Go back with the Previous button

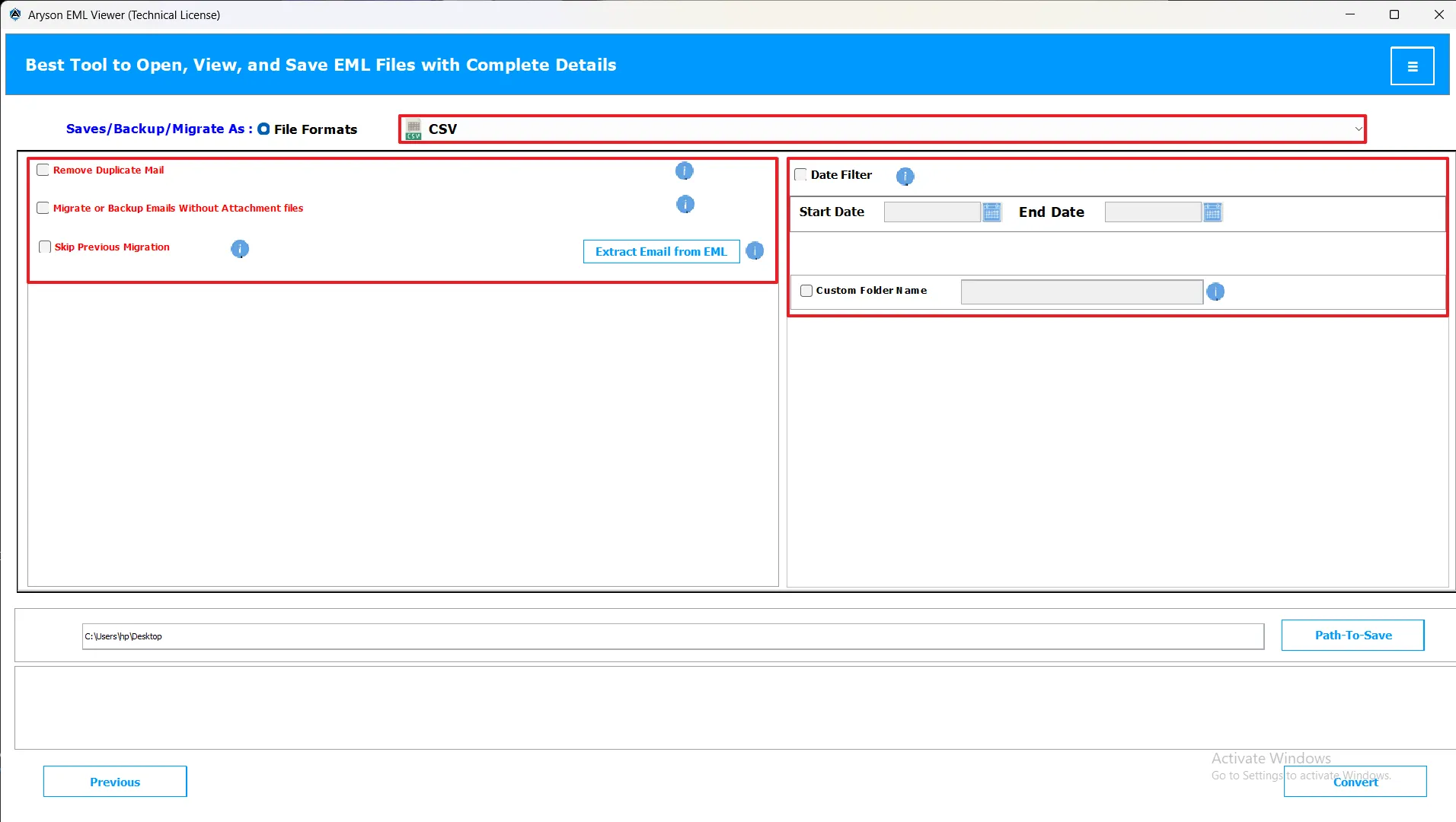115,782
